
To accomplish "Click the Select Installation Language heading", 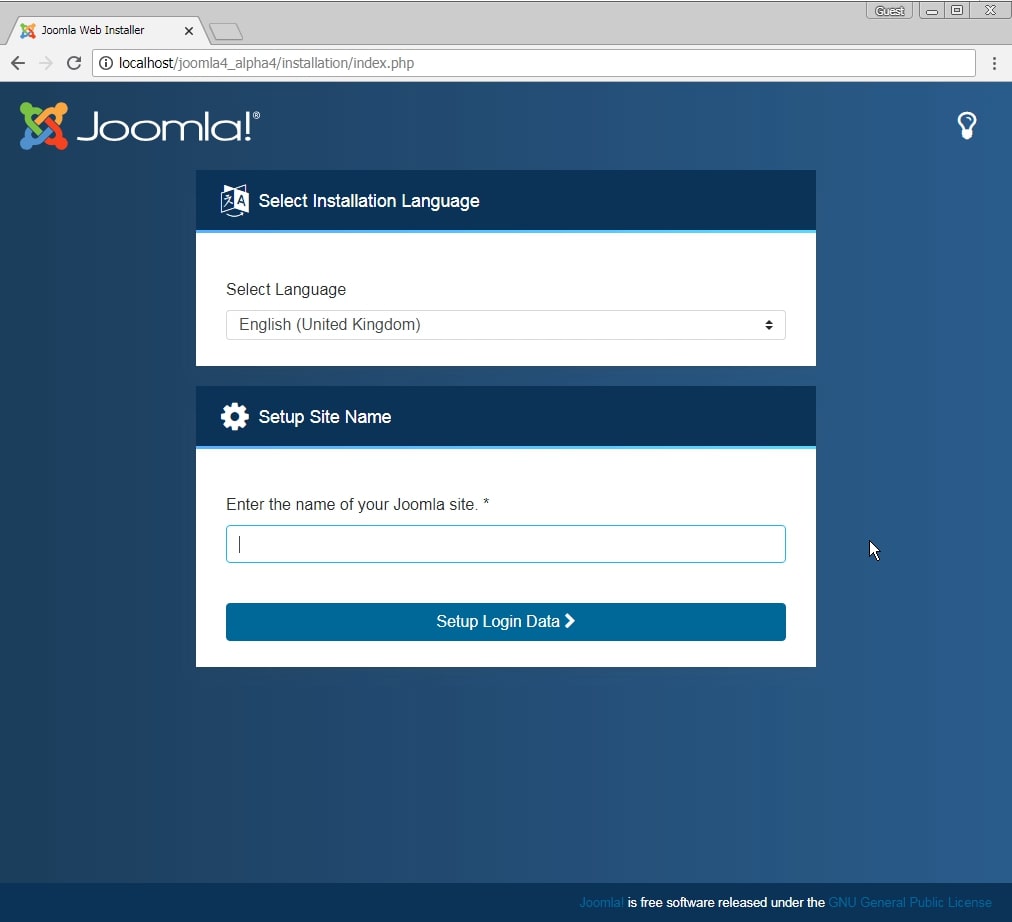I will (369, 201).
